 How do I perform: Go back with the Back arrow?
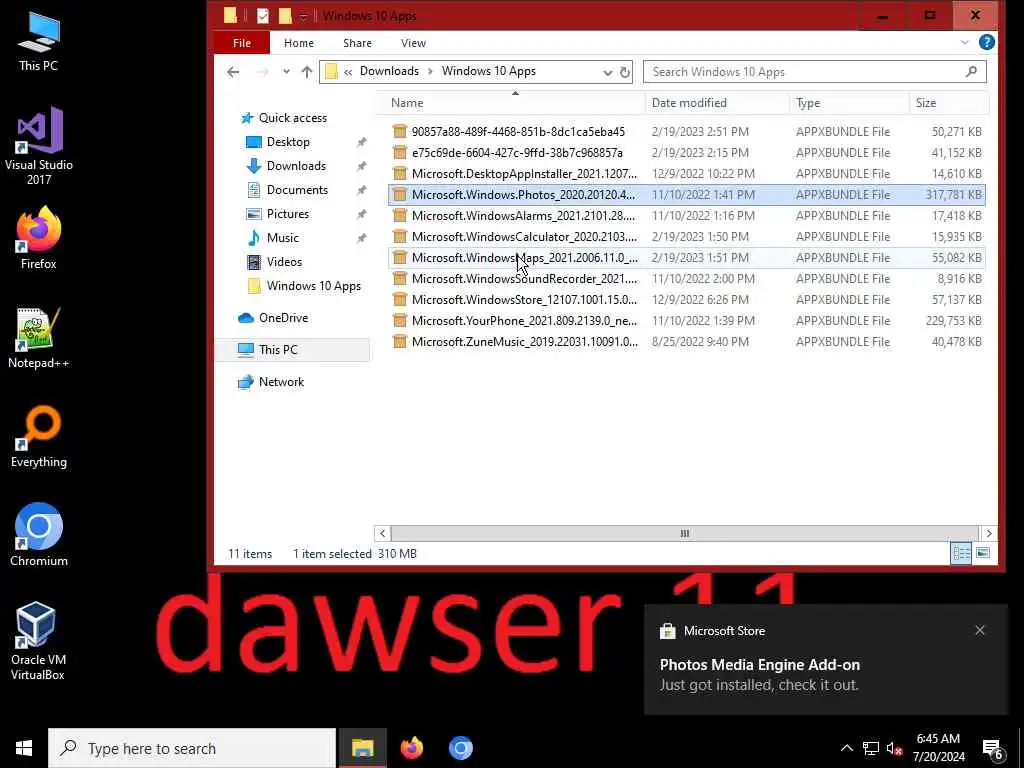pyautogui.click(x=233, y=72)
